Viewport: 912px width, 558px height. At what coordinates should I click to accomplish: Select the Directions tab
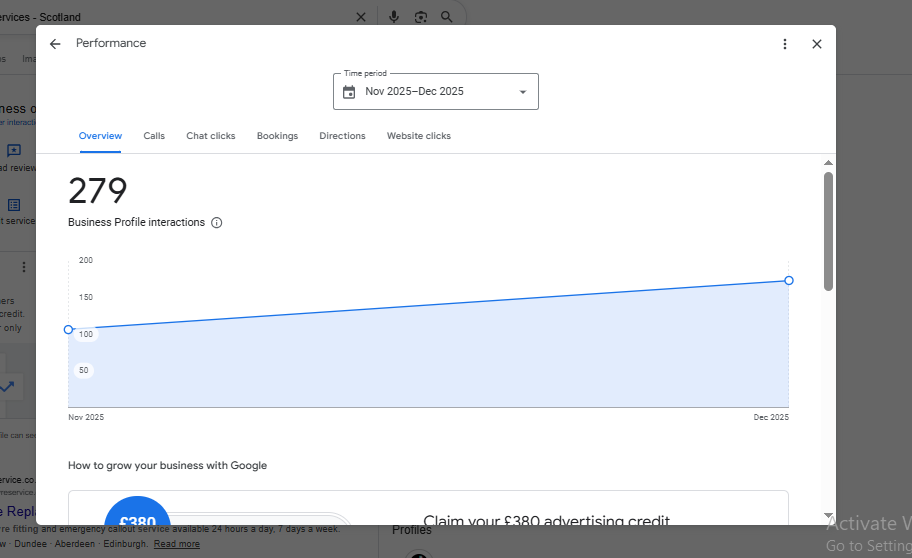pyautogui.click(x=342, y=136)
